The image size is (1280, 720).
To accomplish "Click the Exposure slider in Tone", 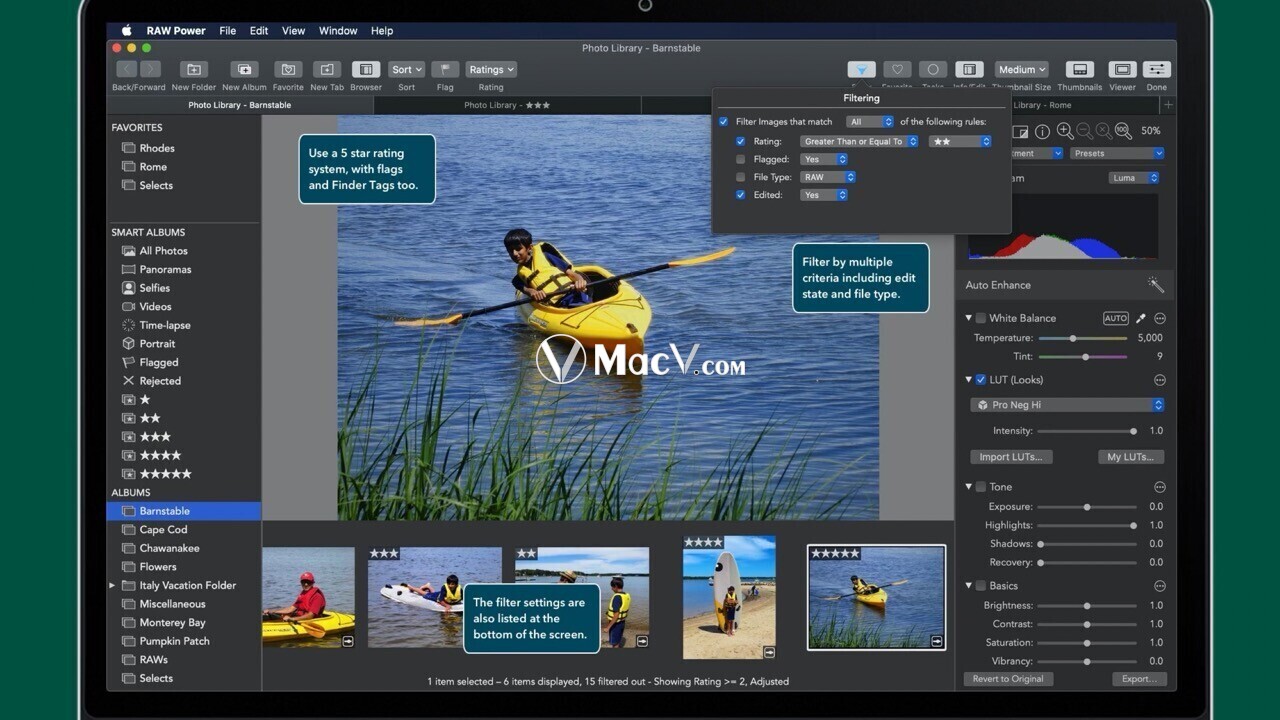I will pos(1086,507).
